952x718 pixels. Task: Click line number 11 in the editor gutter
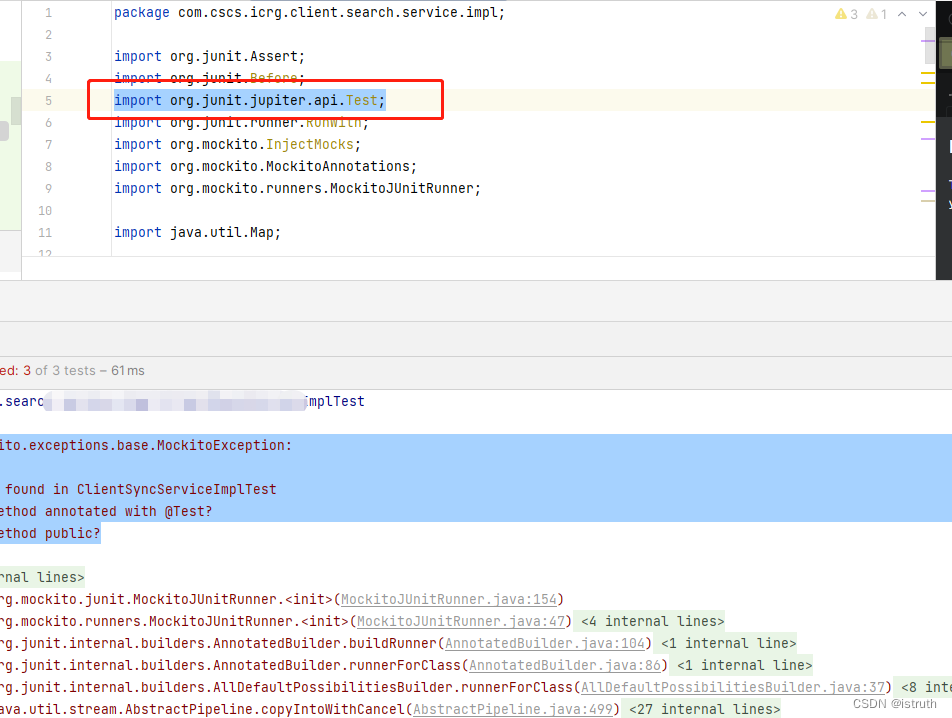(44, 232)
